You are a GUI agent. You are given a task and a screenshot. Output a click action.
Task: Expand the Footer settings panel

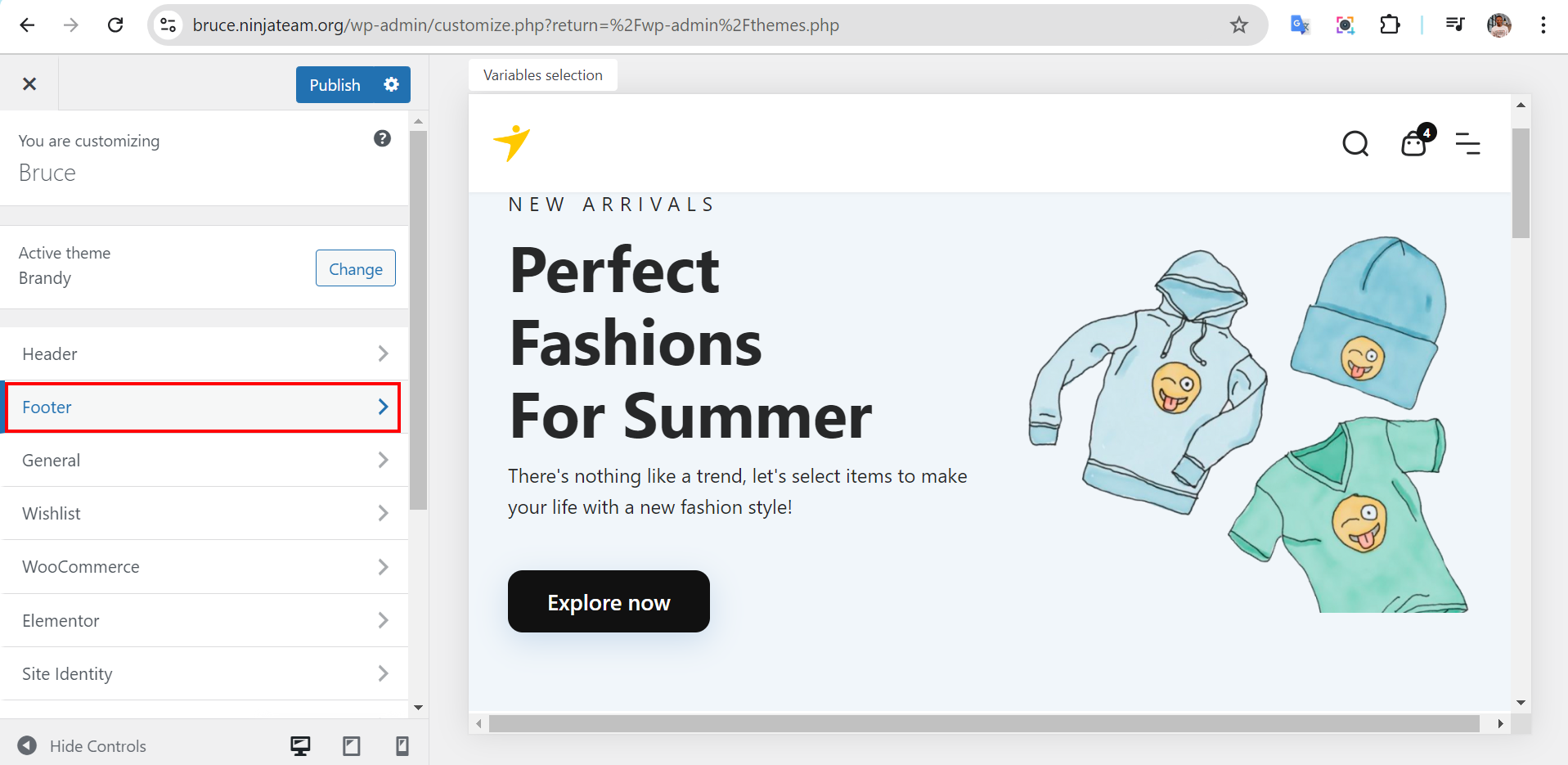pos(204,407)
